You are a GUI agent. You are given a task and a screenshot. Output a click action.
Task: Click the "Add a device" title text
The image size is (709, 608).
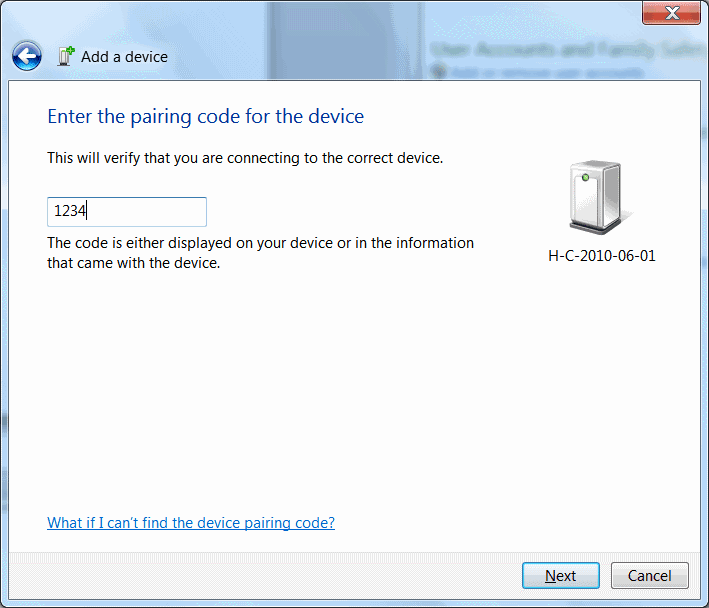(125, 57)
